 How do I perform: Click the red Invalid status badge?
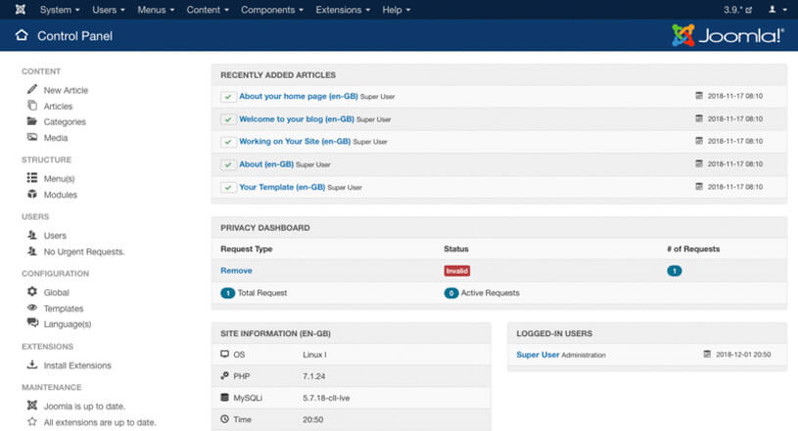pyautogui.click(x=456, y=271)
